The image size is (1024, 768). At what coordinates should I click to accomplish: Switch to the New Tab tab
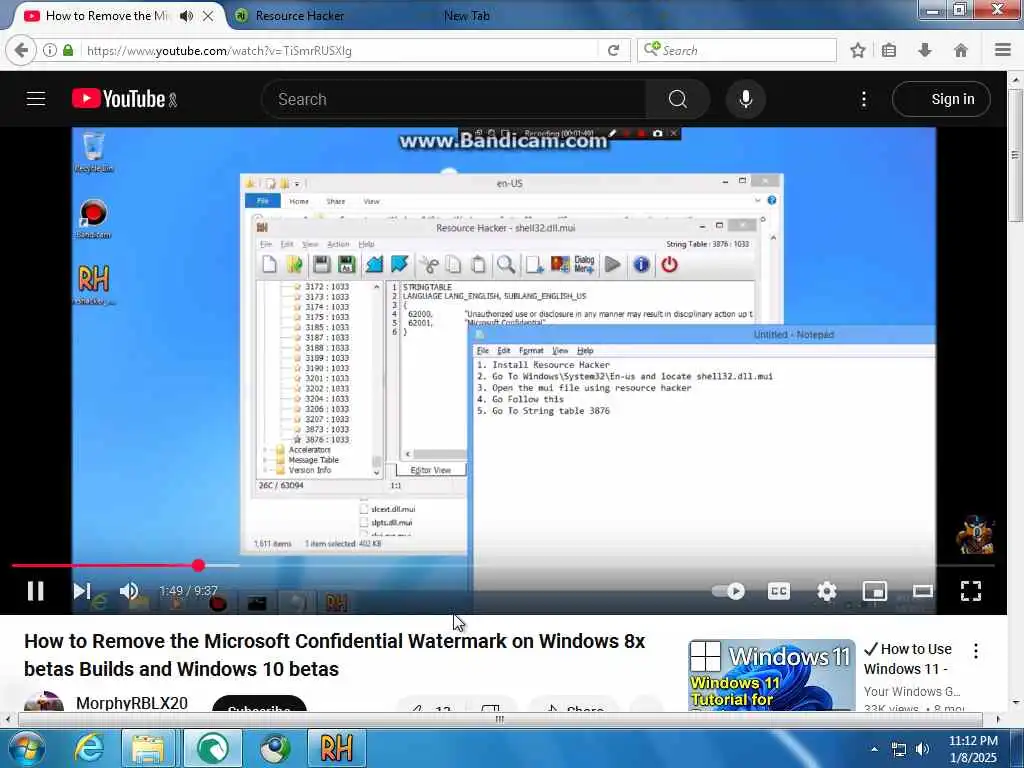tap(466, 16)
